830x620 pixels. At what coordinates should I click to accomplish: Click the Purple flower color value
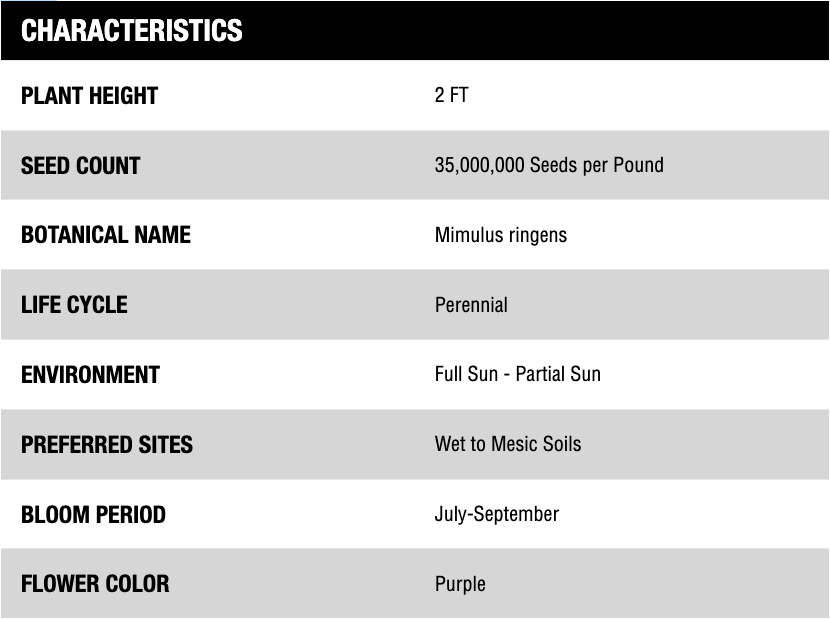[x=460, y=584]
